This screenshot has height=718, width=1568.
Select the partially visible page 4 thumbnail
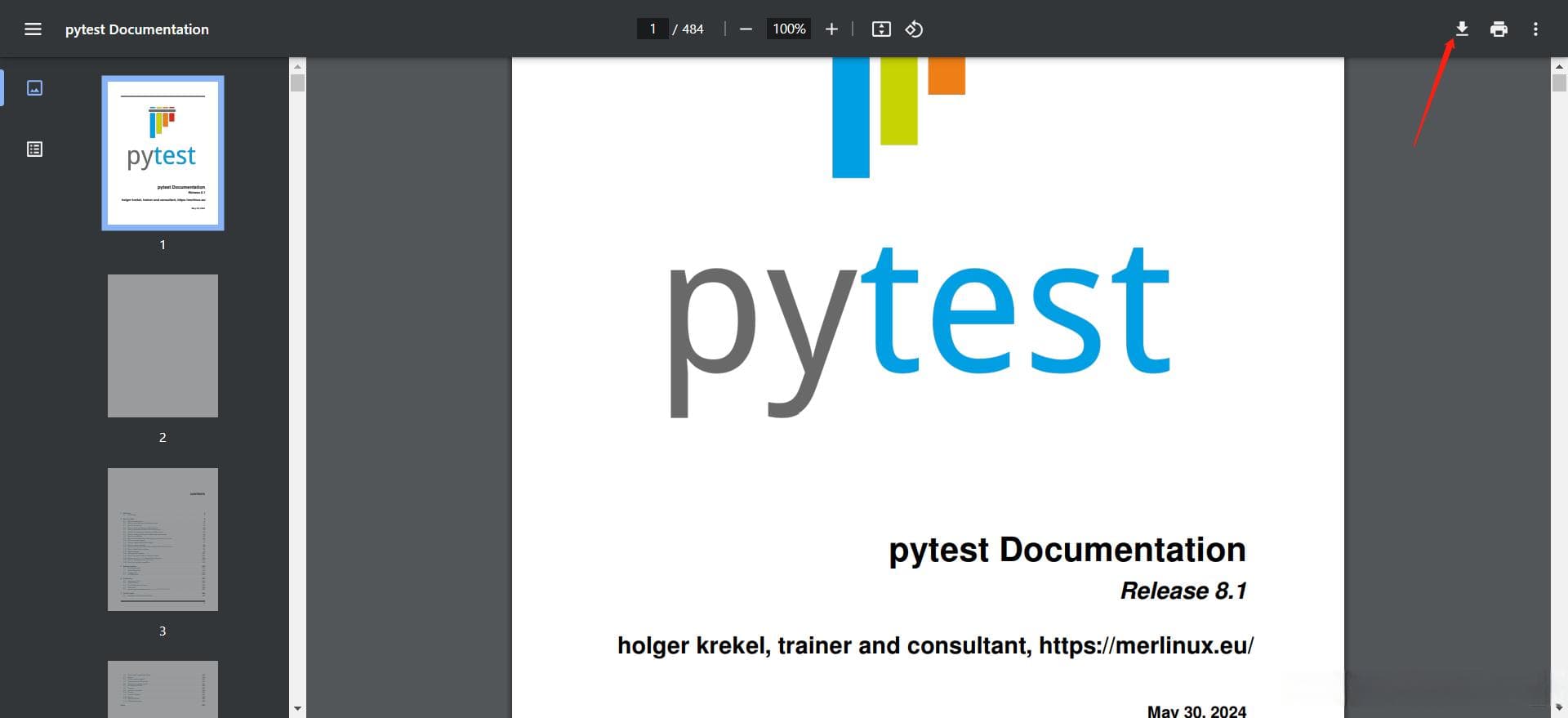163,689
